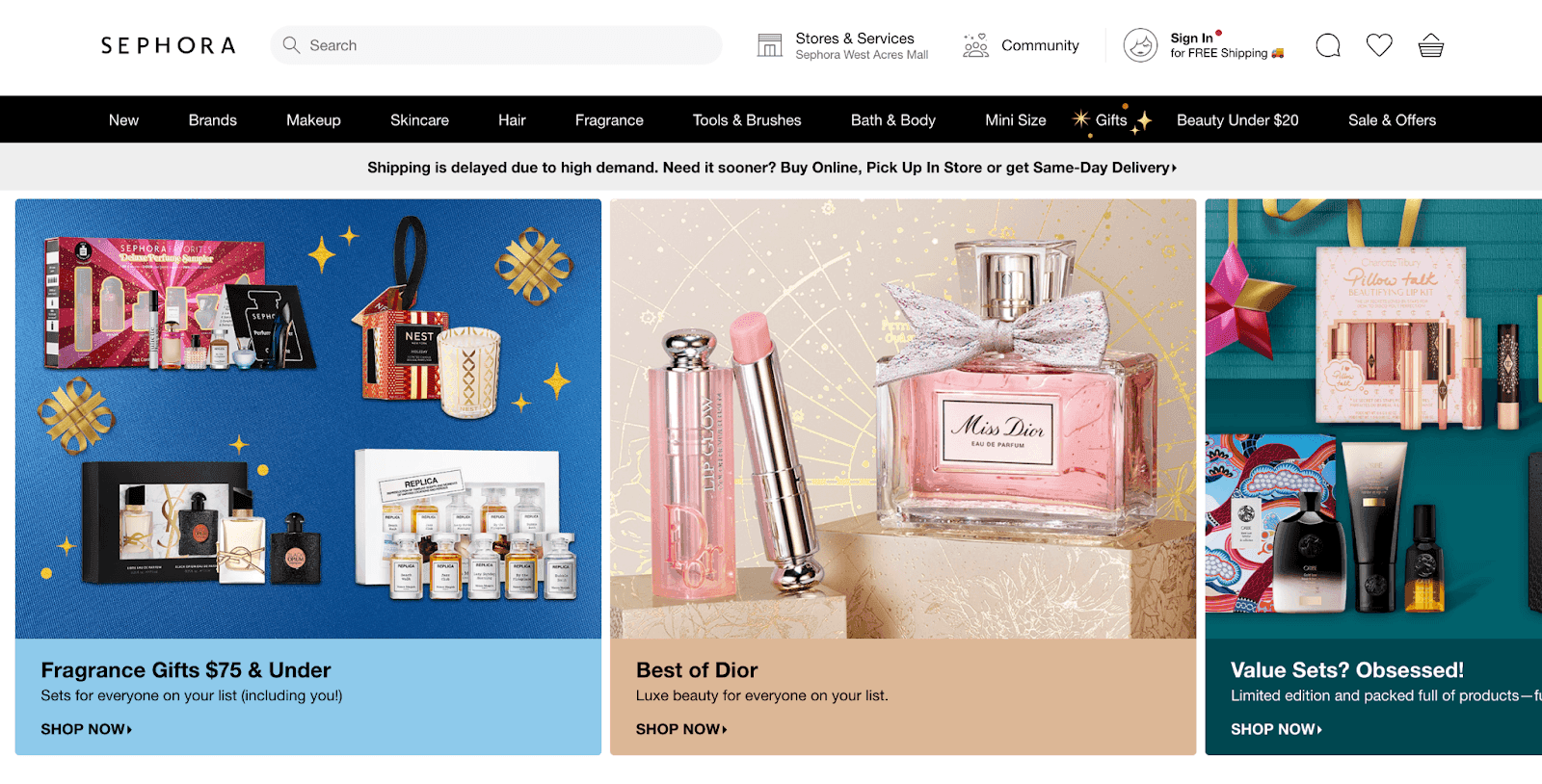The width and height of the screenshot is (1542, 784).
Task: Select the Gifts menu item
Action: click(x=1111, y=120)
